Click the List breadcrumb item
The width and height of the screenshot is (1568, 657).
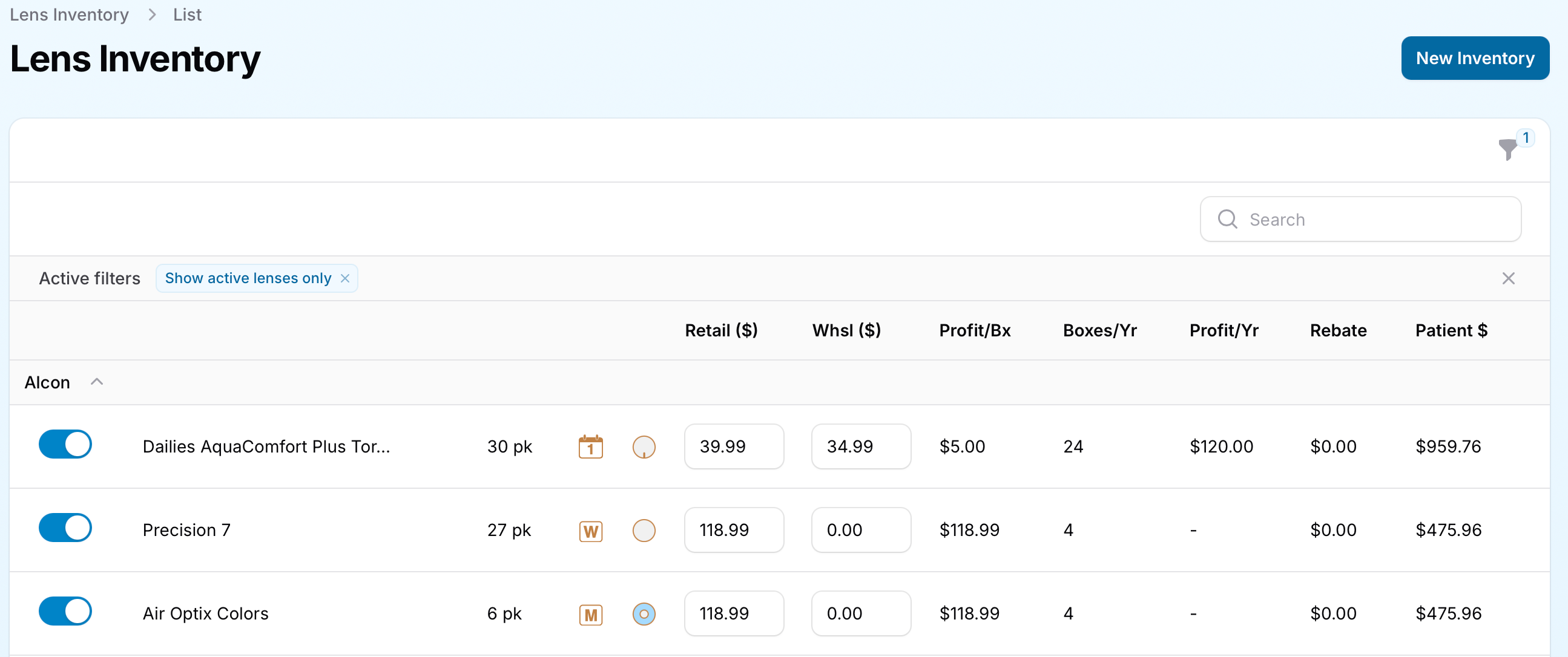(x=187, y=15)
